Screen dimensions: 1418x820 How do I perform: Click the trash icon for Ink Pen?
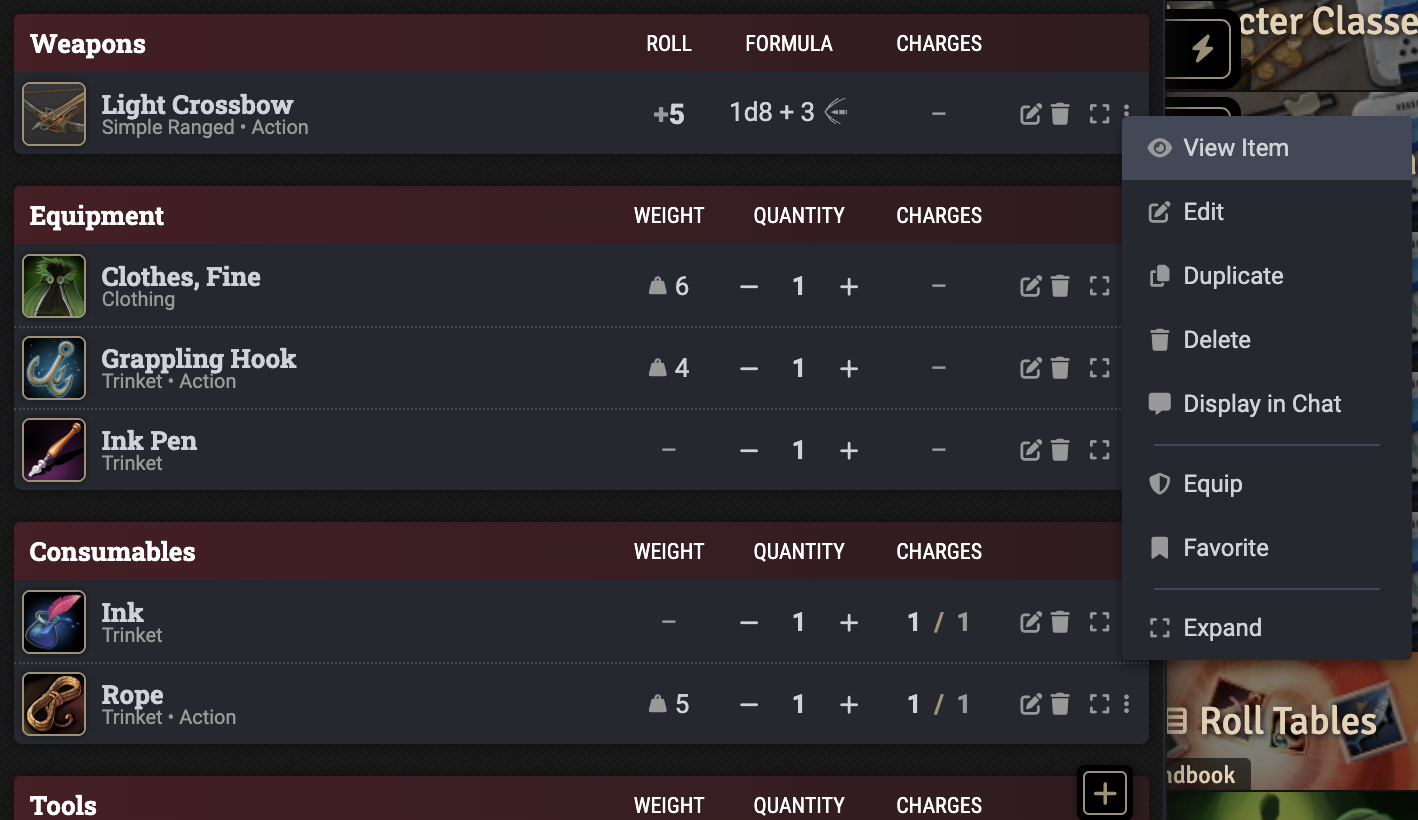pos(1060,450)
